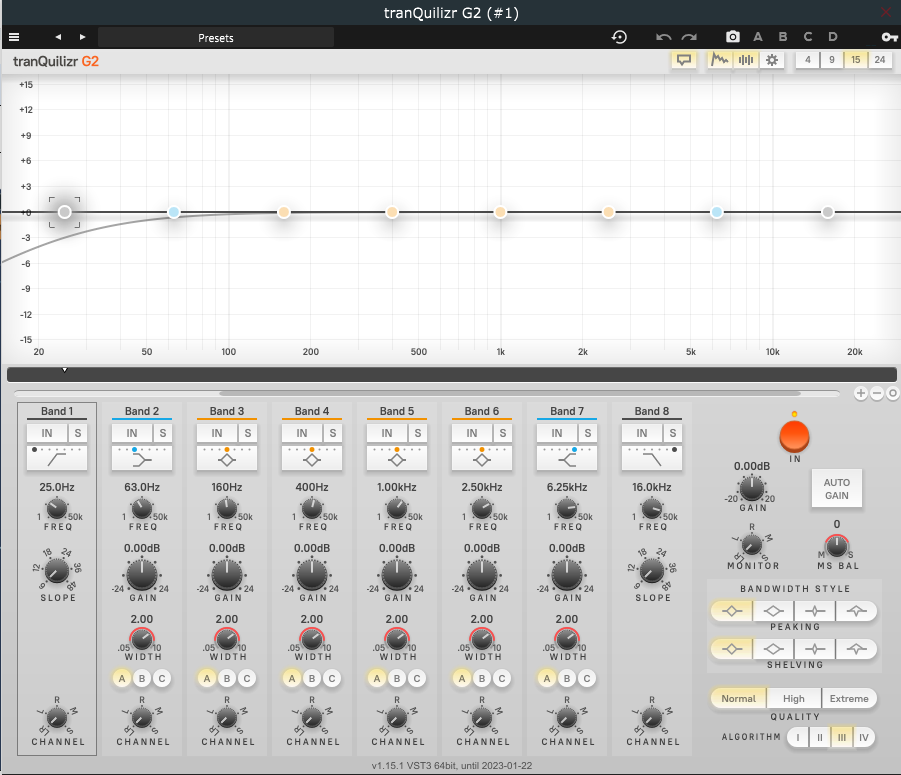The width and height of the screenshot is (901, 775).
Task: Select shape C for Band 7
Action: pyautogui.click(x=587, y=678)
